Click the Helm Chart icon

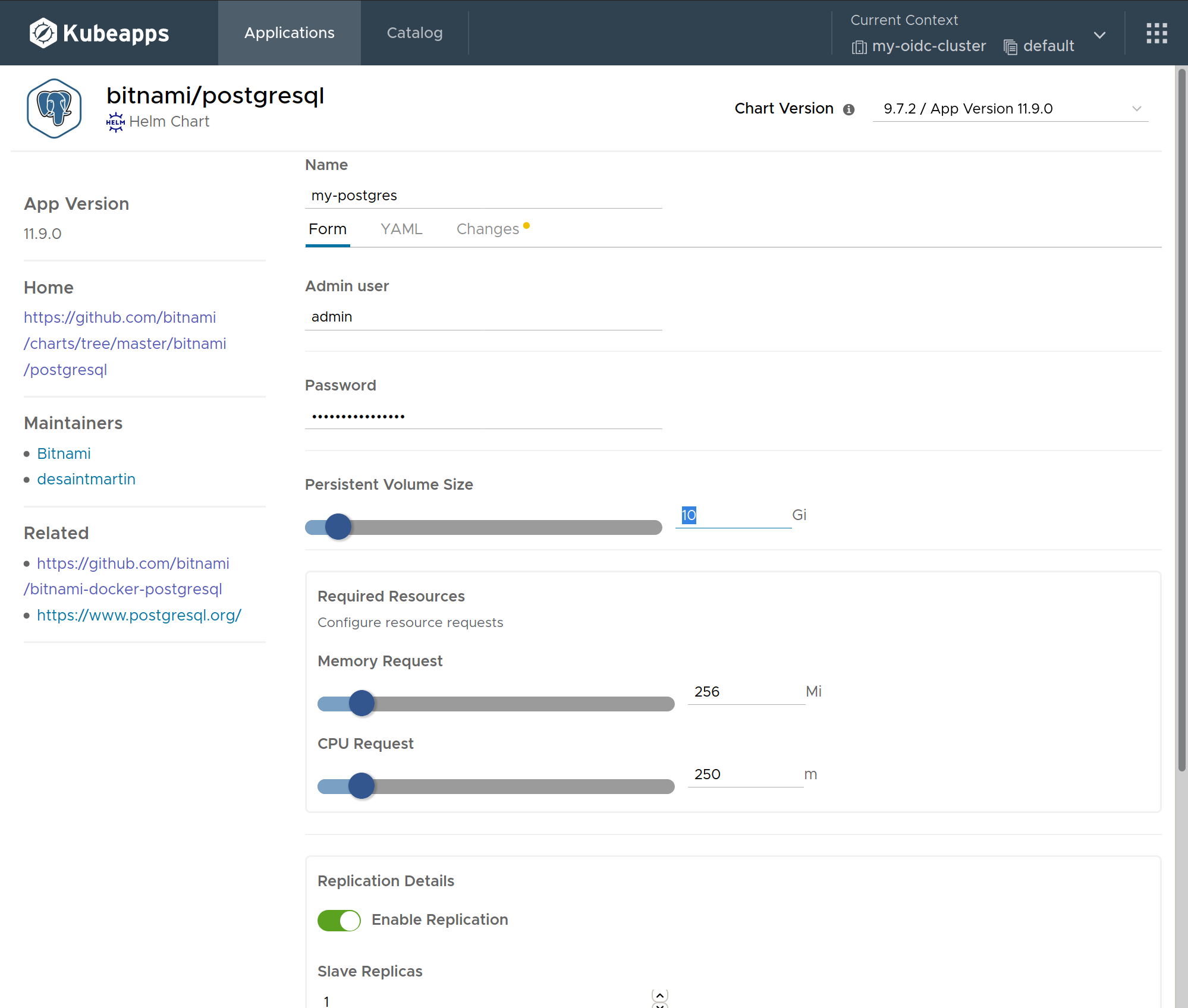pos(117,121)
